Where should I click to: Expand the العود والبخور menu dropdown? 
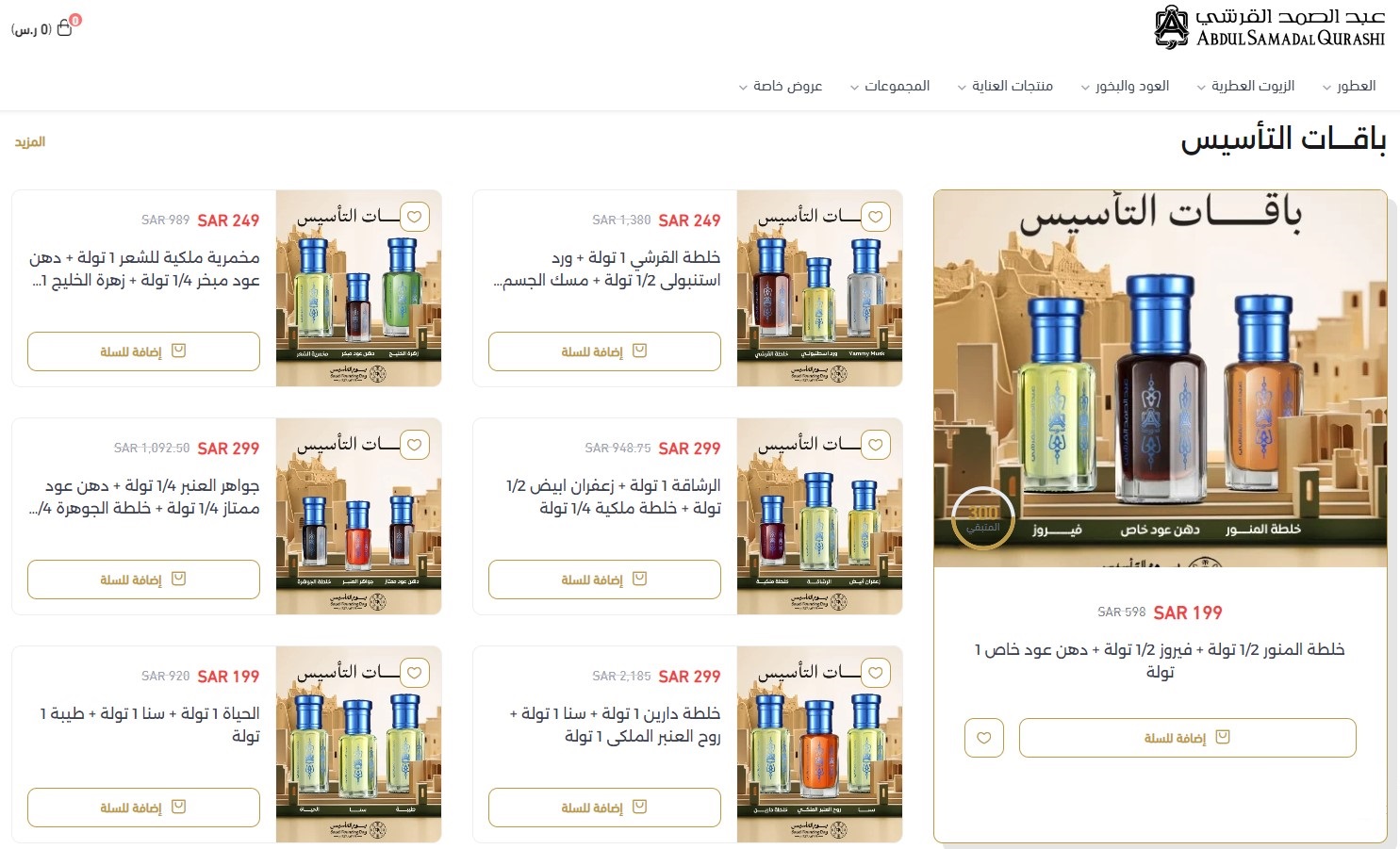point(1125,86)
